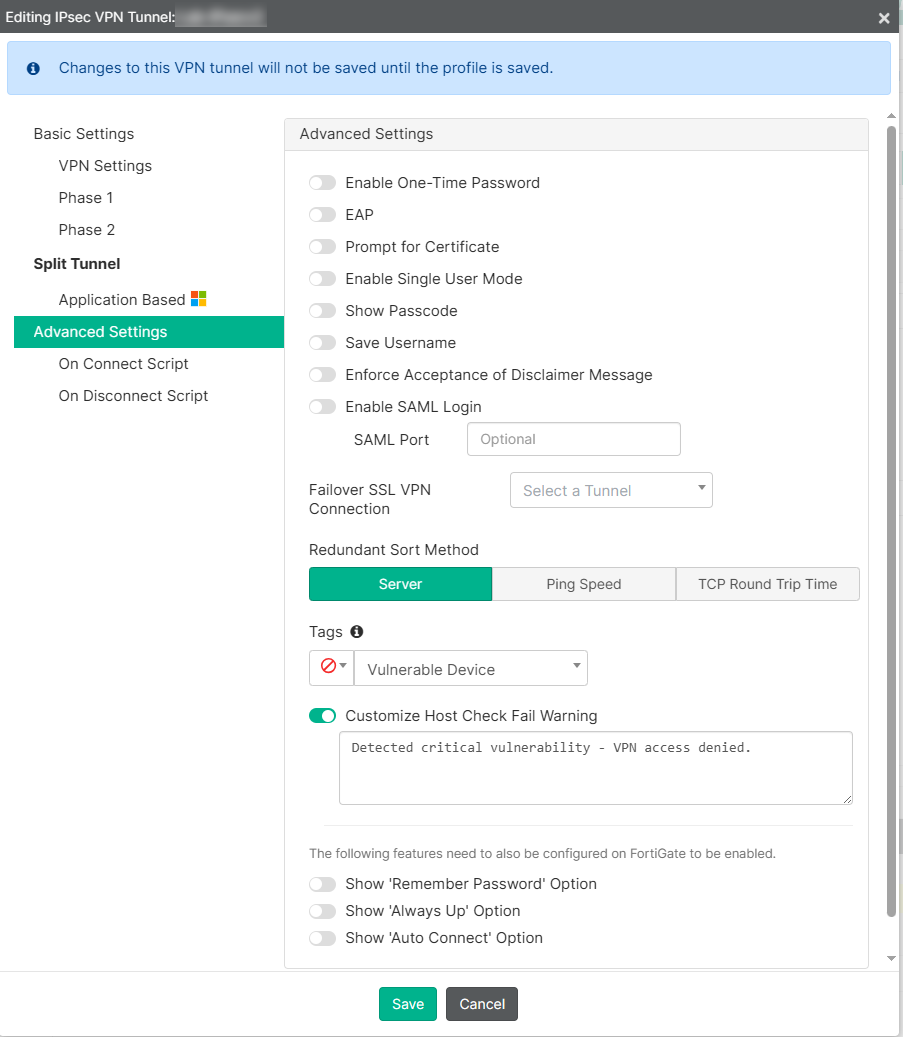Click the info icon in the blue banner
The image size is (903, 1037).
coord(34,69)
